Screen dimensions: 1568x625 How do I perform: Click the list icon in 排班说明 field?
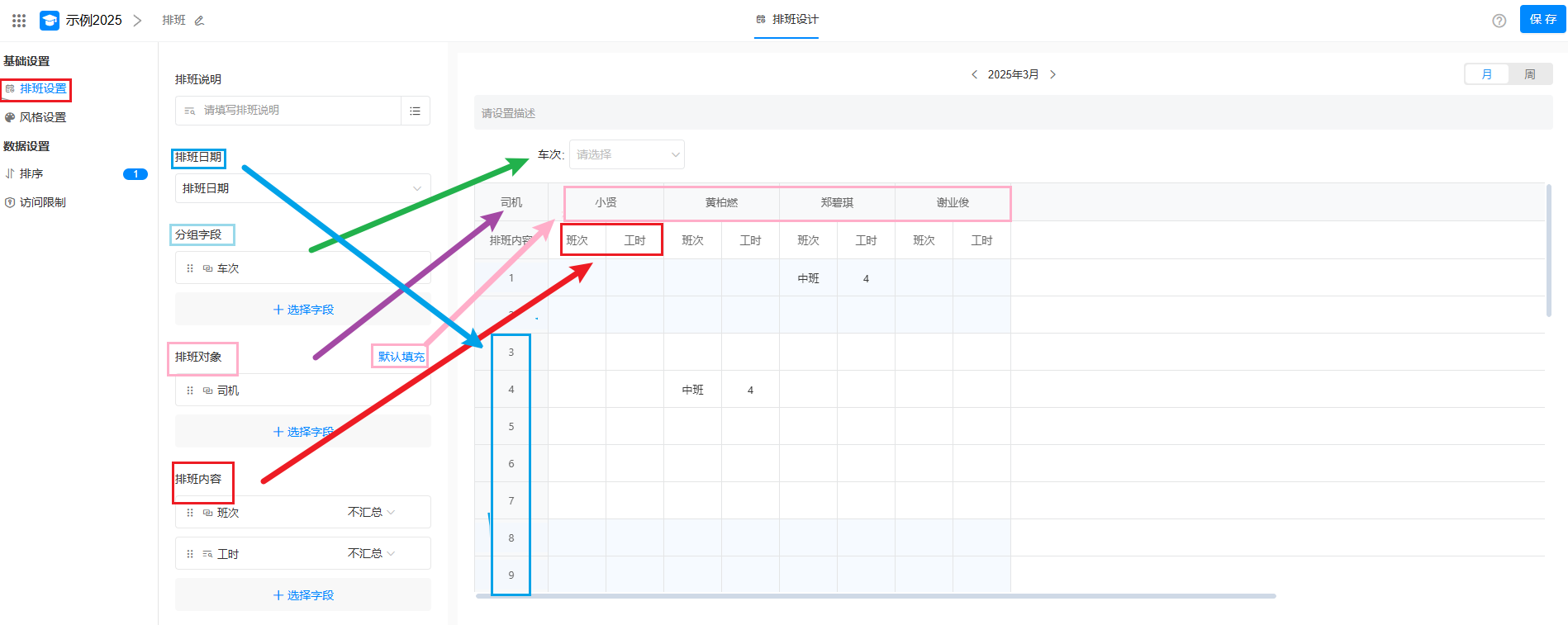[415, 111]
